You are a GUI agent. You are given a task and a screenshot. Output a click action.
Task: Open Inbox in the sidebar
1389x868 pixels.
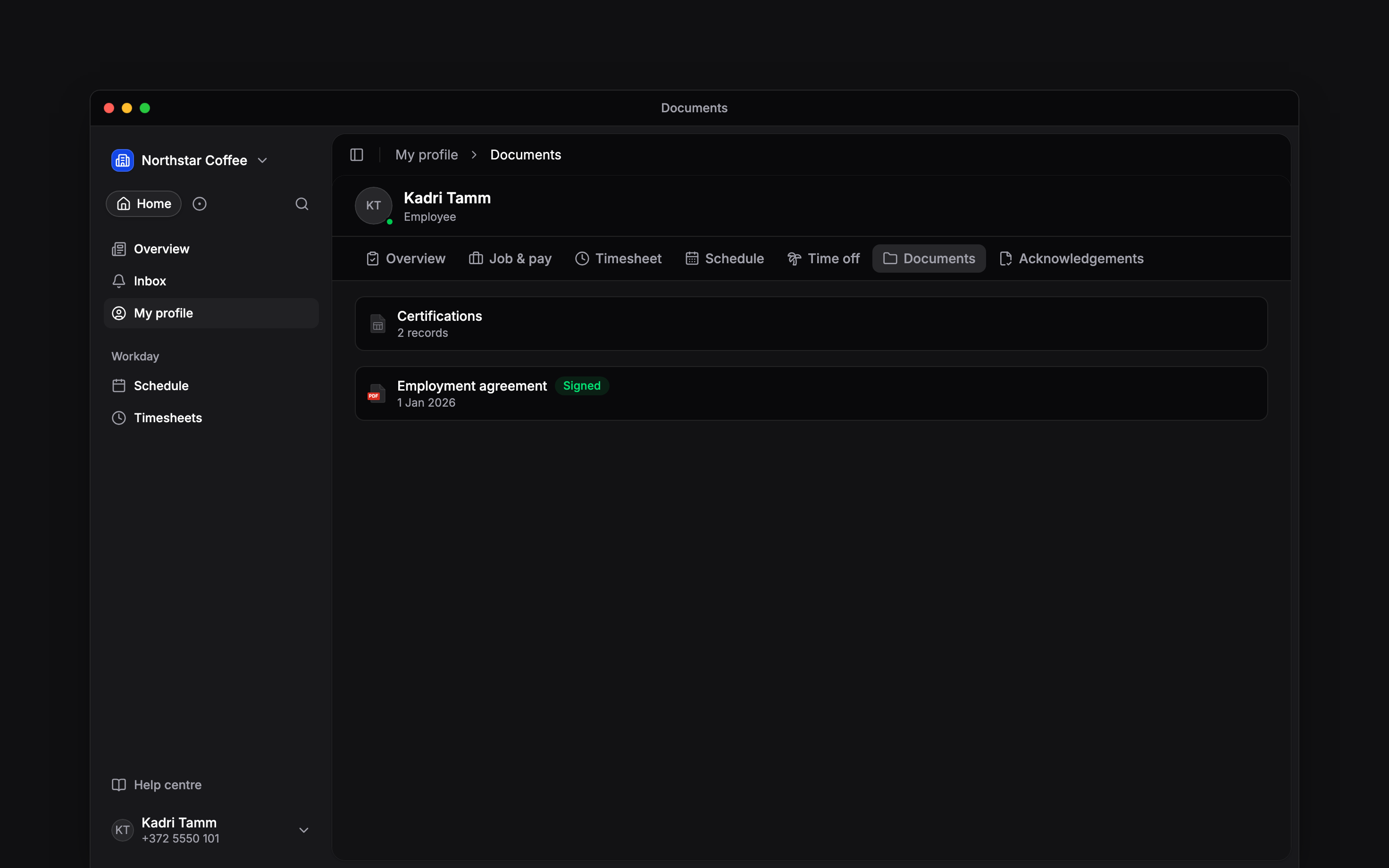pyautogui.click(x=210, y=281)
